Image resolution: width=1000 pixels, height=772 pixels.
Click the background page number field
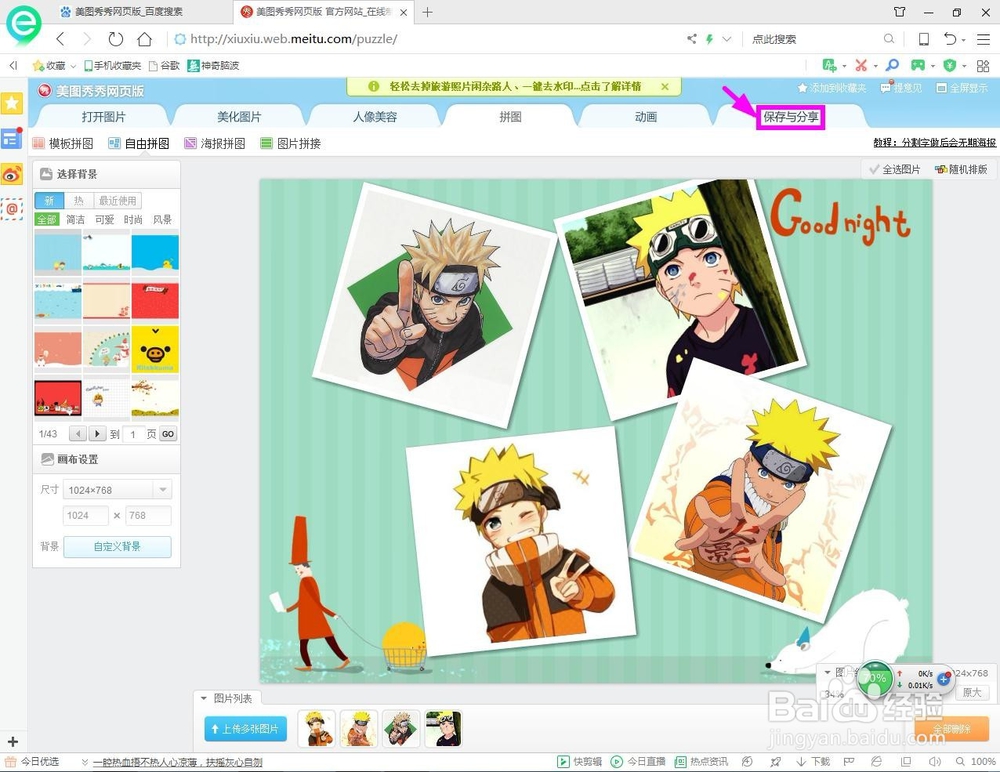coord(133,434)
